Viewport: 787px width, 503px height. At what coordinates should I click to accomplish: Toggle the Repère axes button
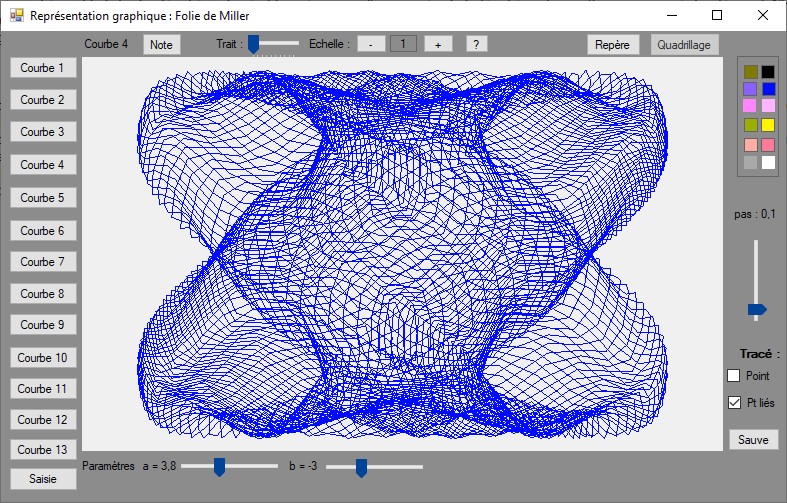(612, 44)
